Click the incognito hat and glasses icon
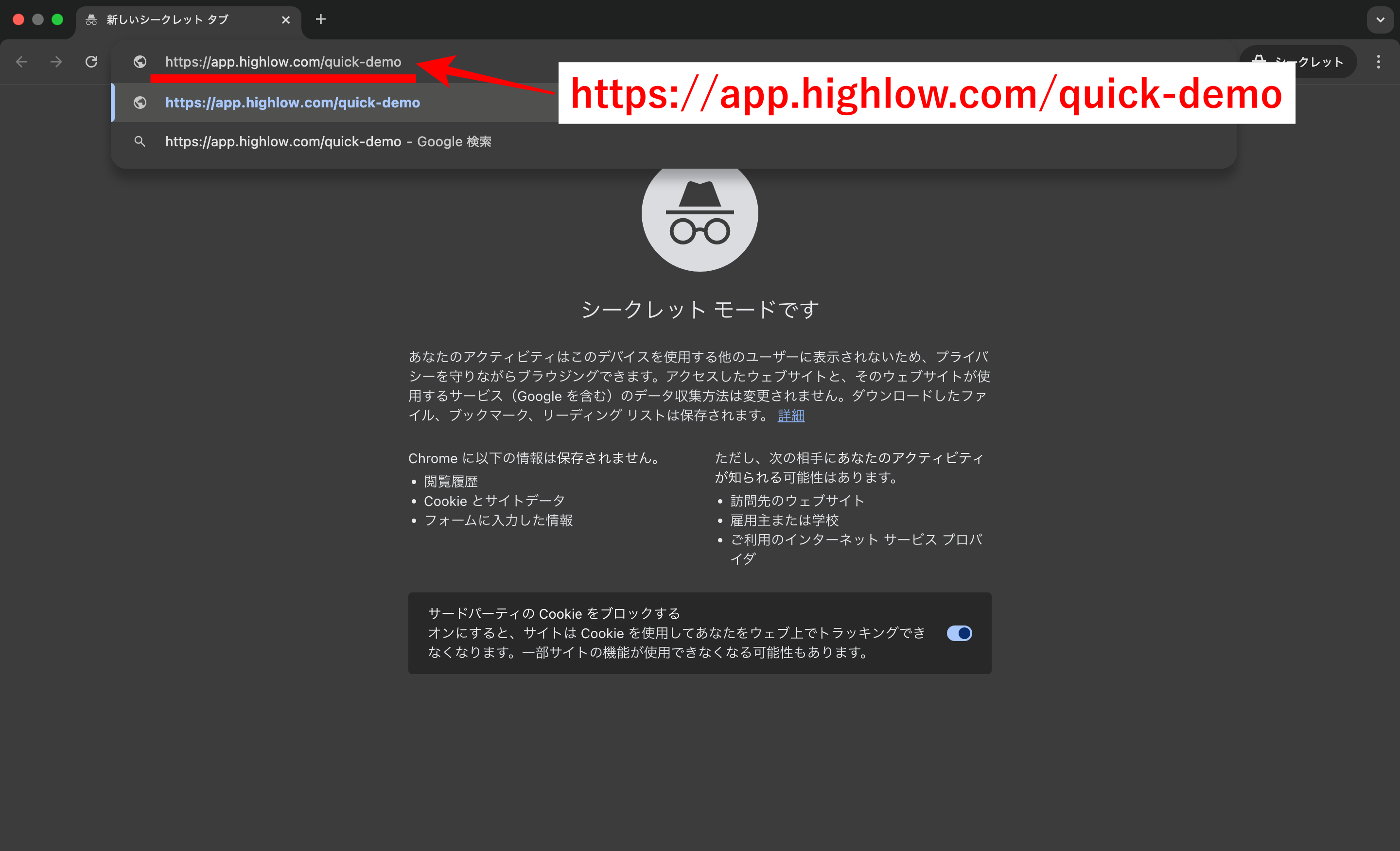The height and width of the screenshot is (851, 1400). pos(700,213)
